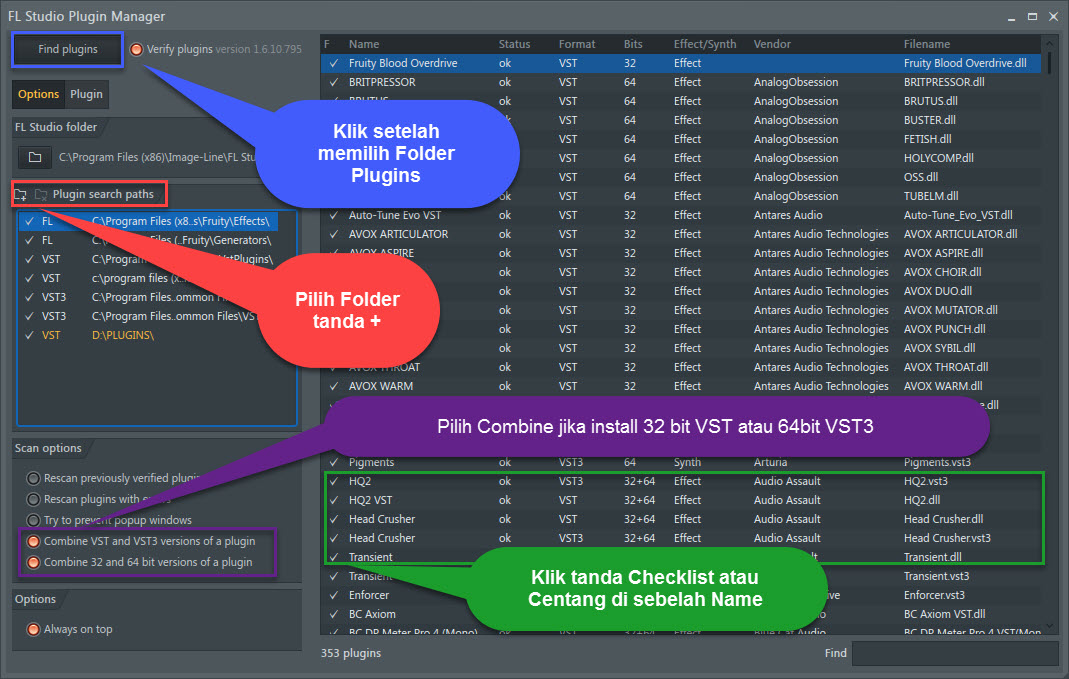
Task: Toggle the Always on top option
Action: pyautogui.click(x=33, y=629)
